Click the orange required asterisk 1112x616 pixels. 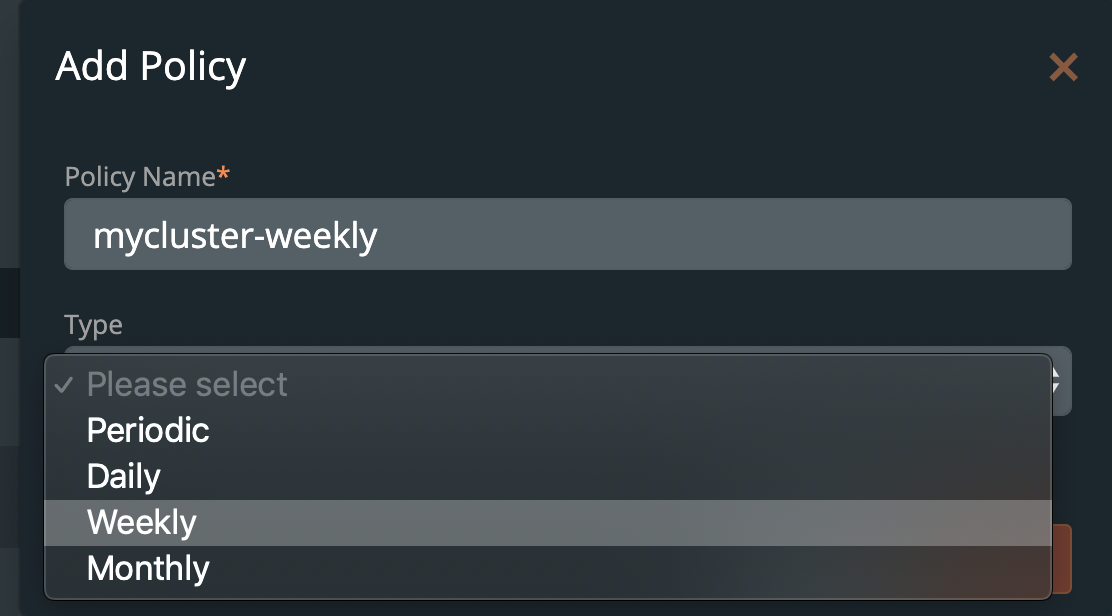coord(224,175)
